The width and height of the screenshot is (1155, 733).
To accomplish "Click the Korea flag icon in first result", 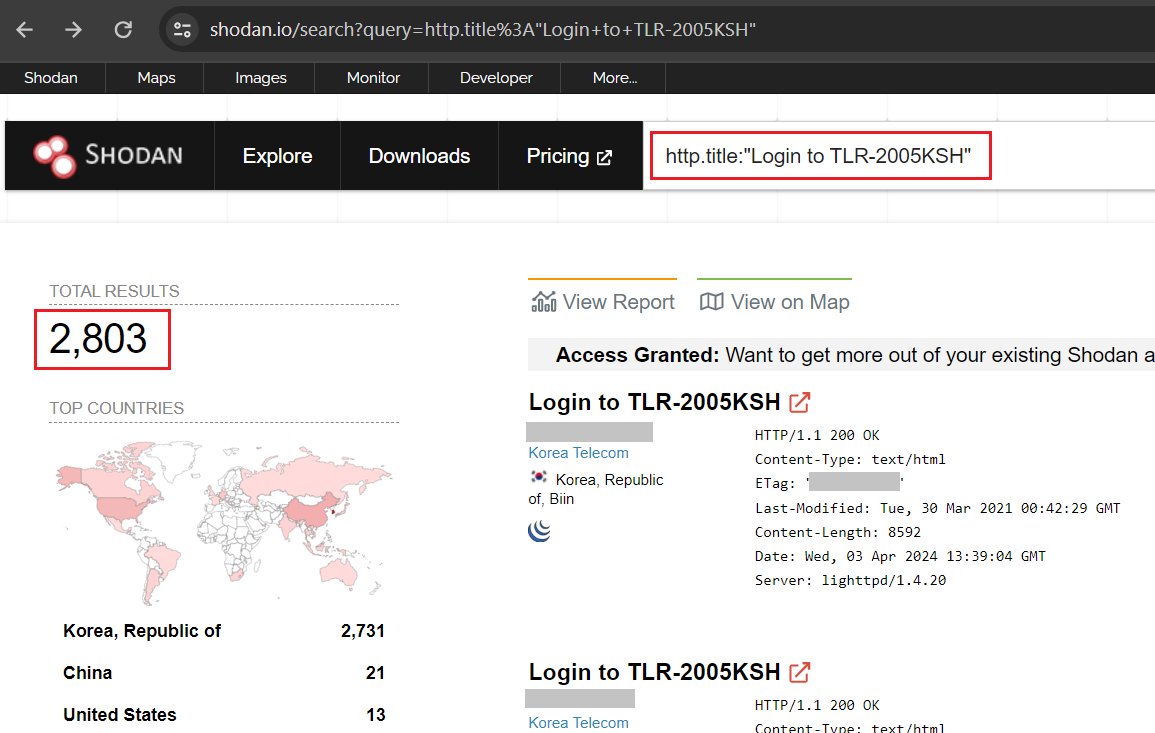I will point(538,477).
